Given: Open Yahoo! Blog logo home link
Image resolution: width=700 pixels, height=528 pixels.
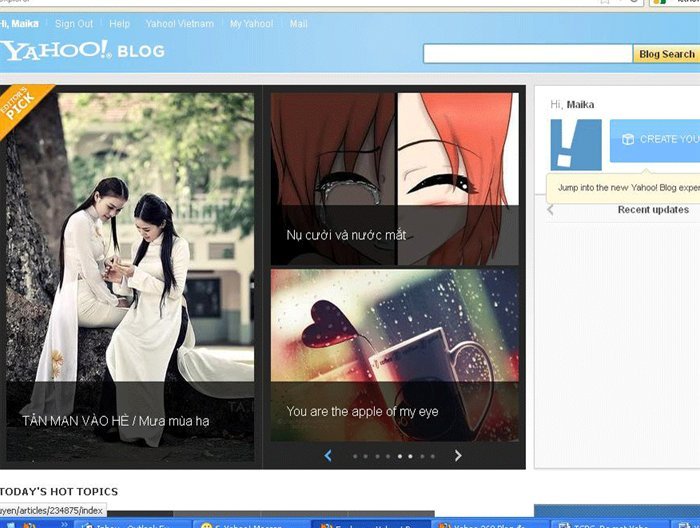Looking at the screenshot, I should (x=83, y=50).
